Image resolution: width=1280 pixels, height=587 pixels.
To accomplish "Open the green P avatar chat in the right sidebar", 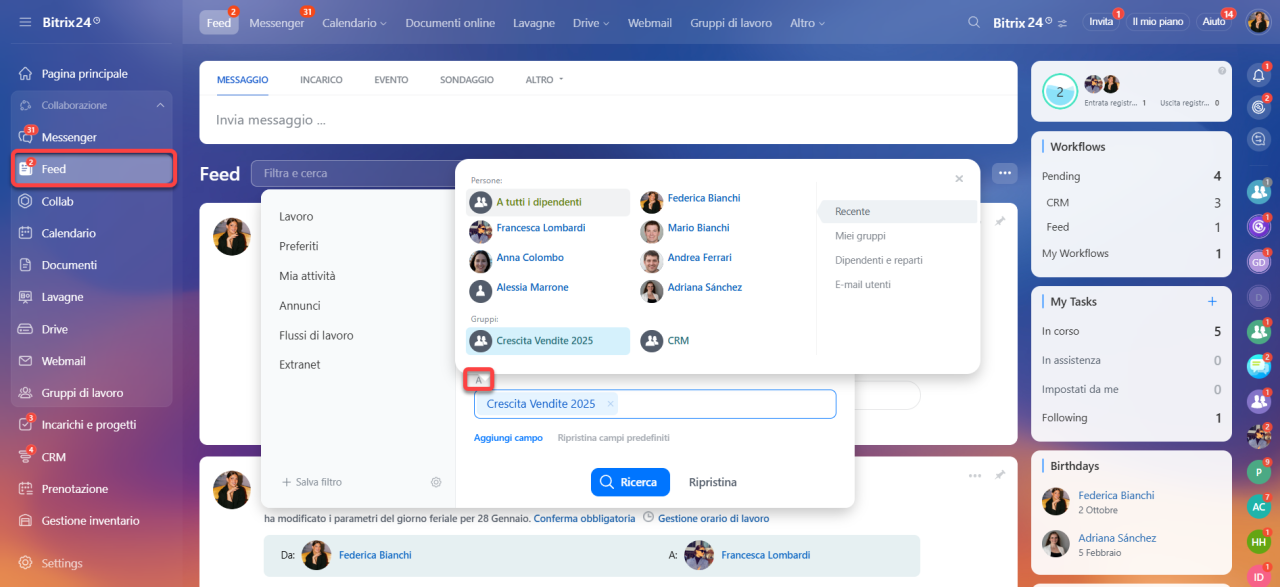I will point(1259,472).
